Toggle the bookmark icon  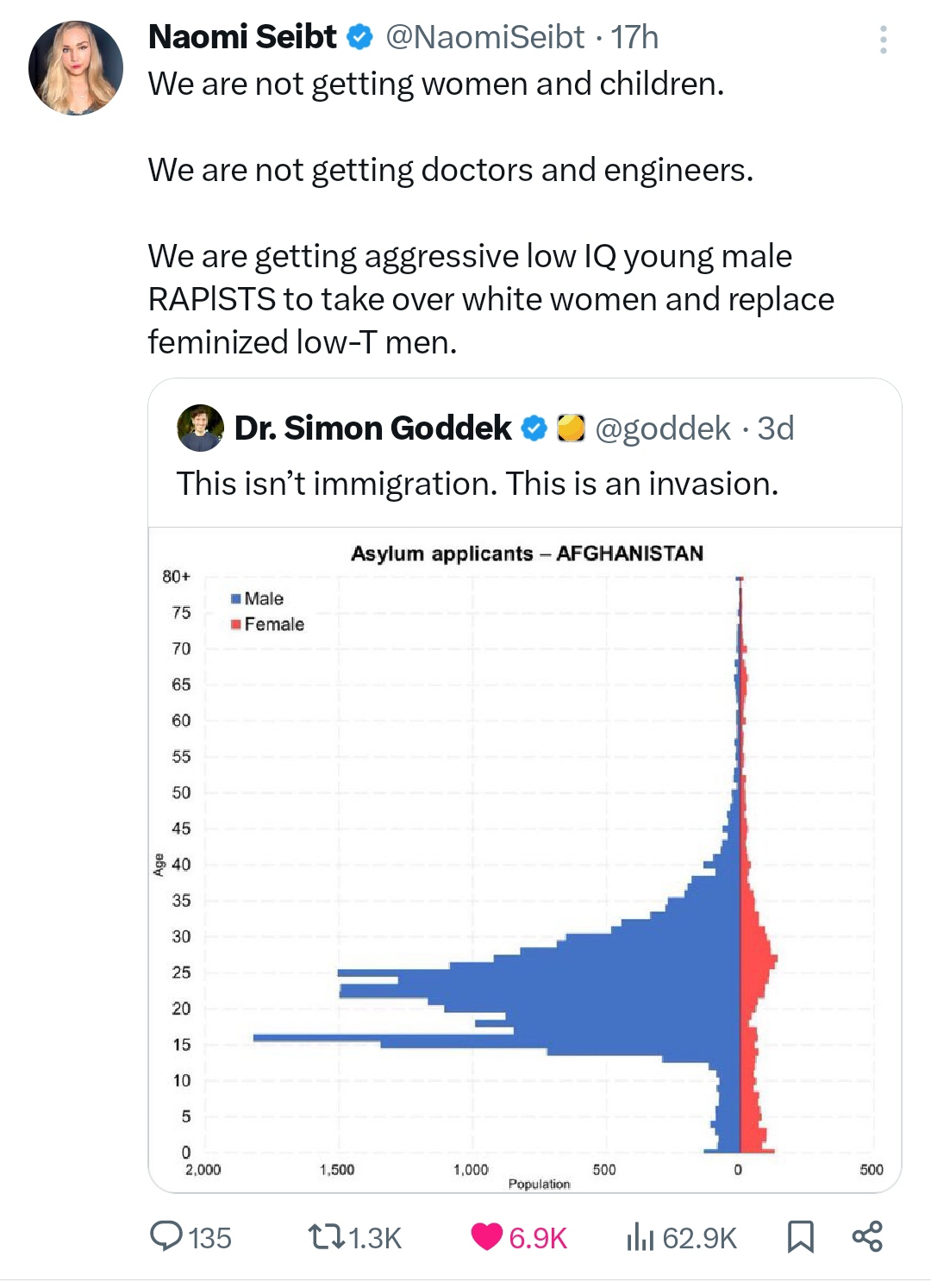[x=800, y=1236]
